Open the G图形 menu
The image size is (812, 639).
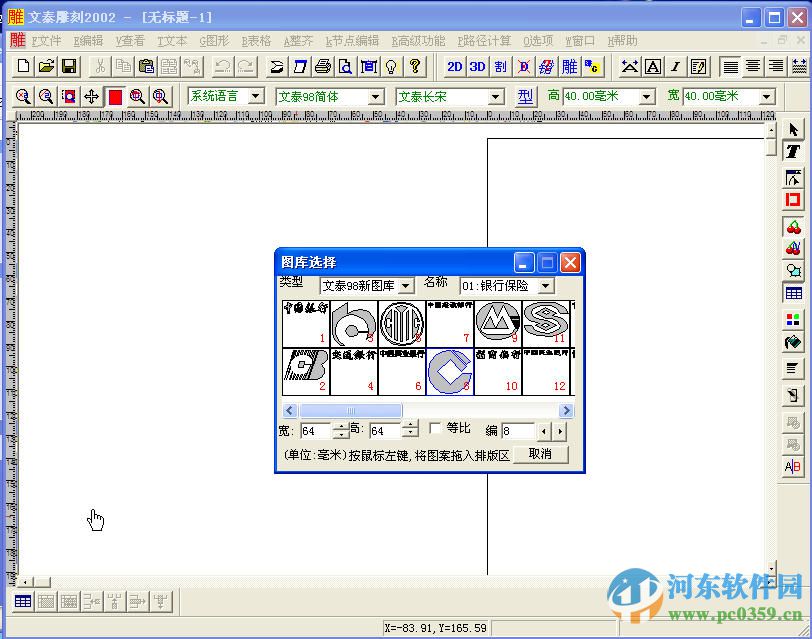[214, 41]
